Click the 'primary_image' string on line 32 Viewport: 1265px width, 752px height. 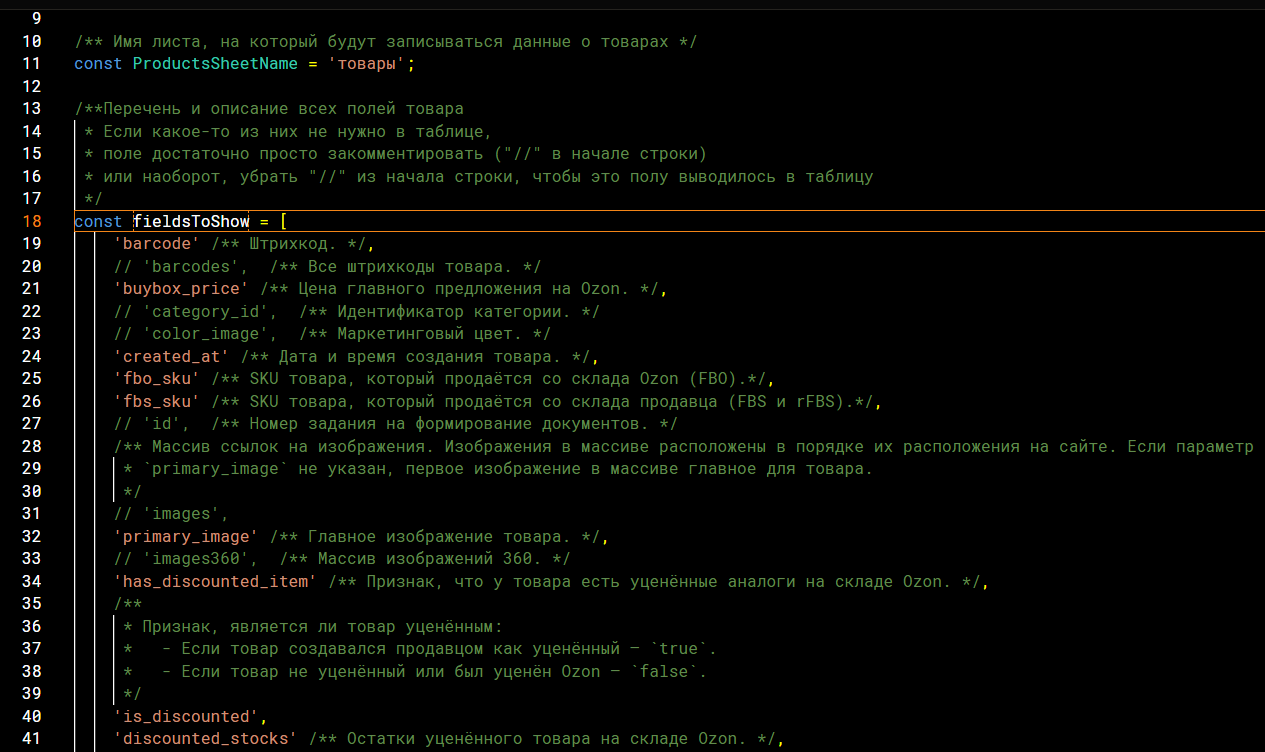coord(186,536)
